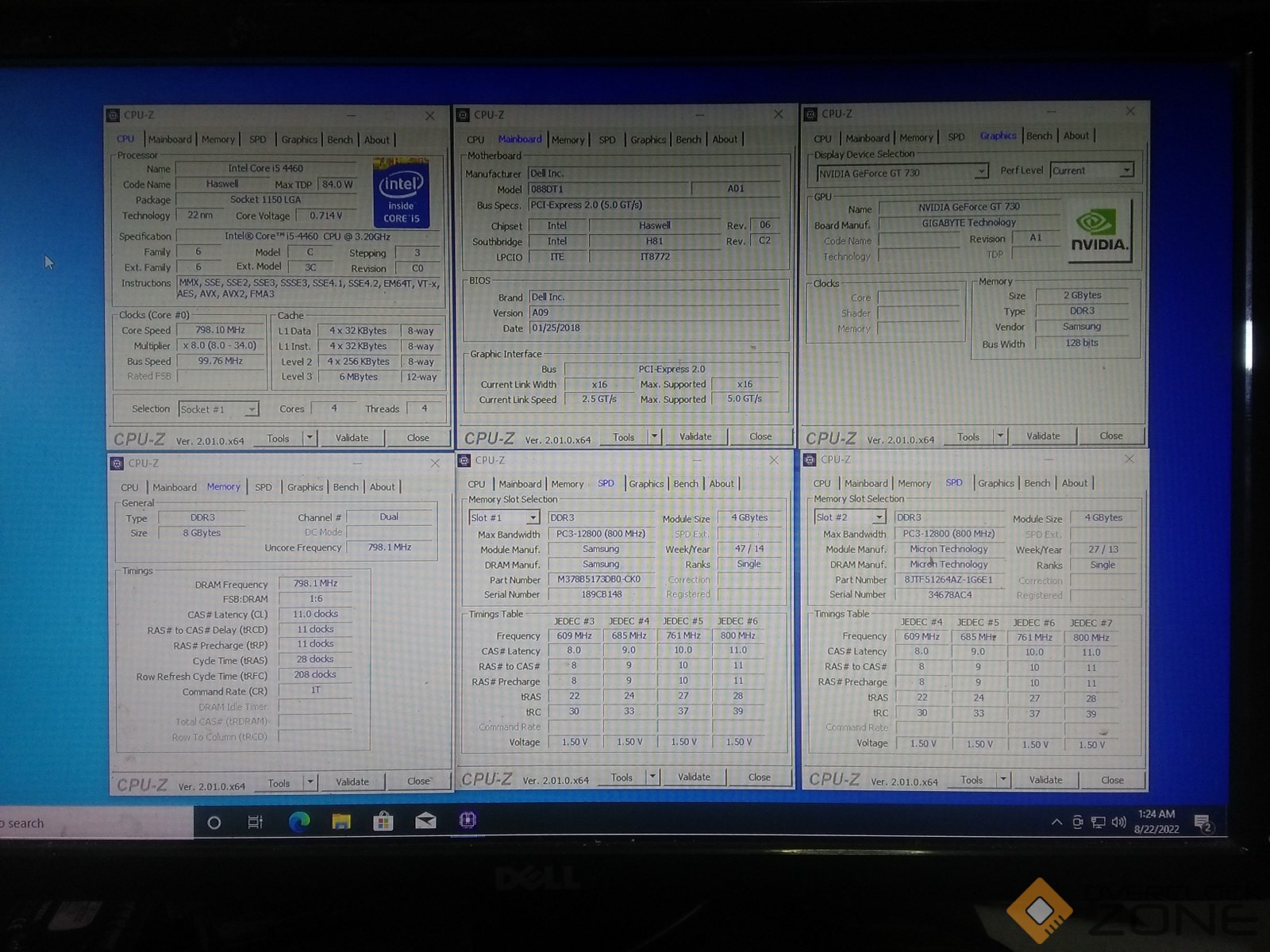
Task: Click the NVIDIA logo in Graphics window
Action: point(1099,230)
